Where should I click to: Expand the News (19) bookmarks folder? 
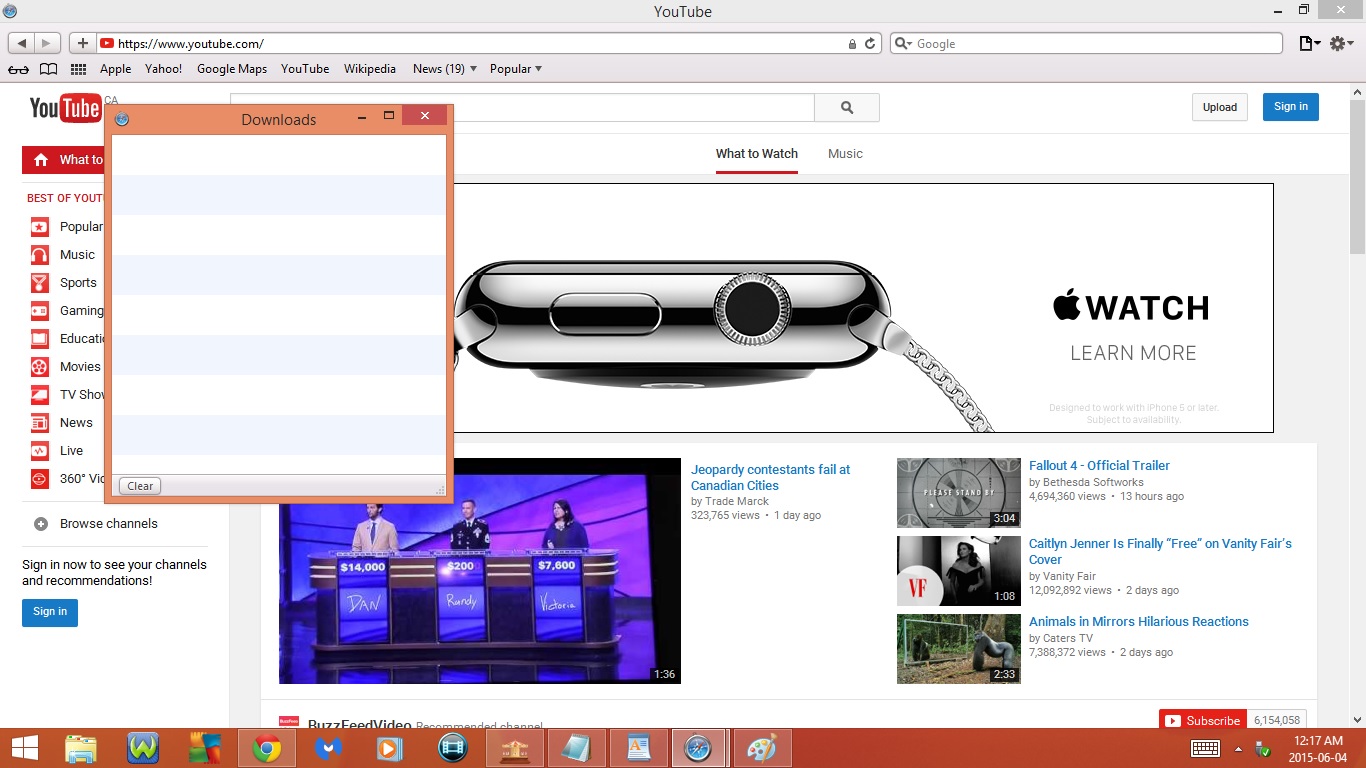[x=445, y=69]
